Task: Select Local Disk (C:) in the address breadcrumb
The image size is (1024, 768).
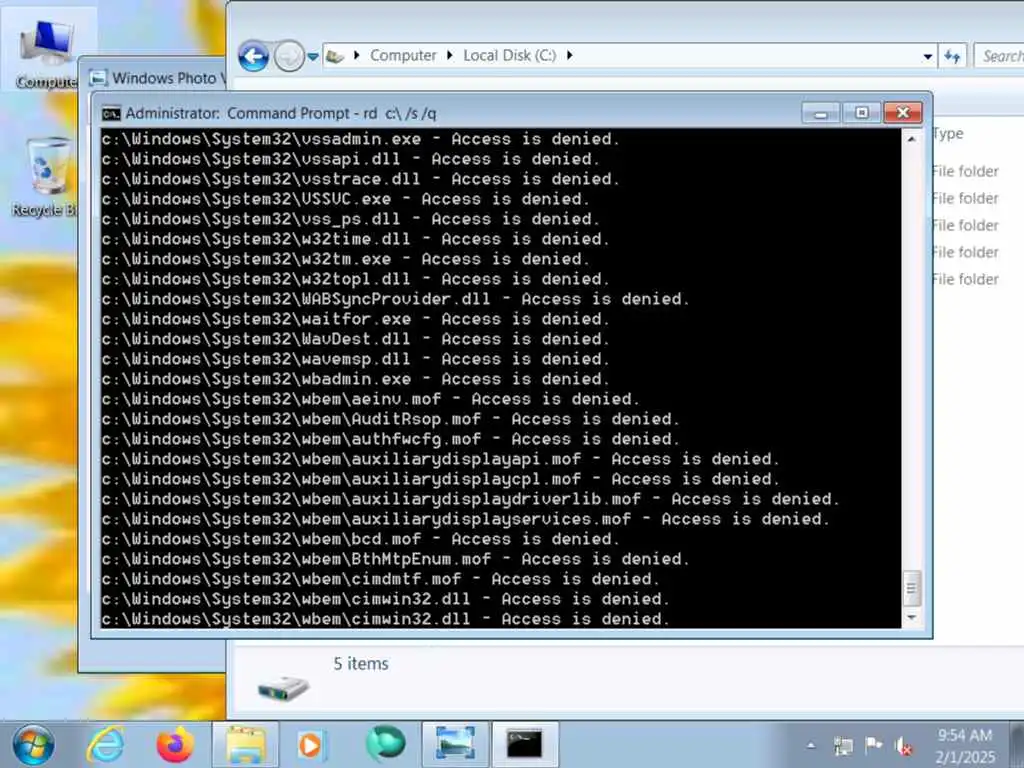Action: point(509,56)
